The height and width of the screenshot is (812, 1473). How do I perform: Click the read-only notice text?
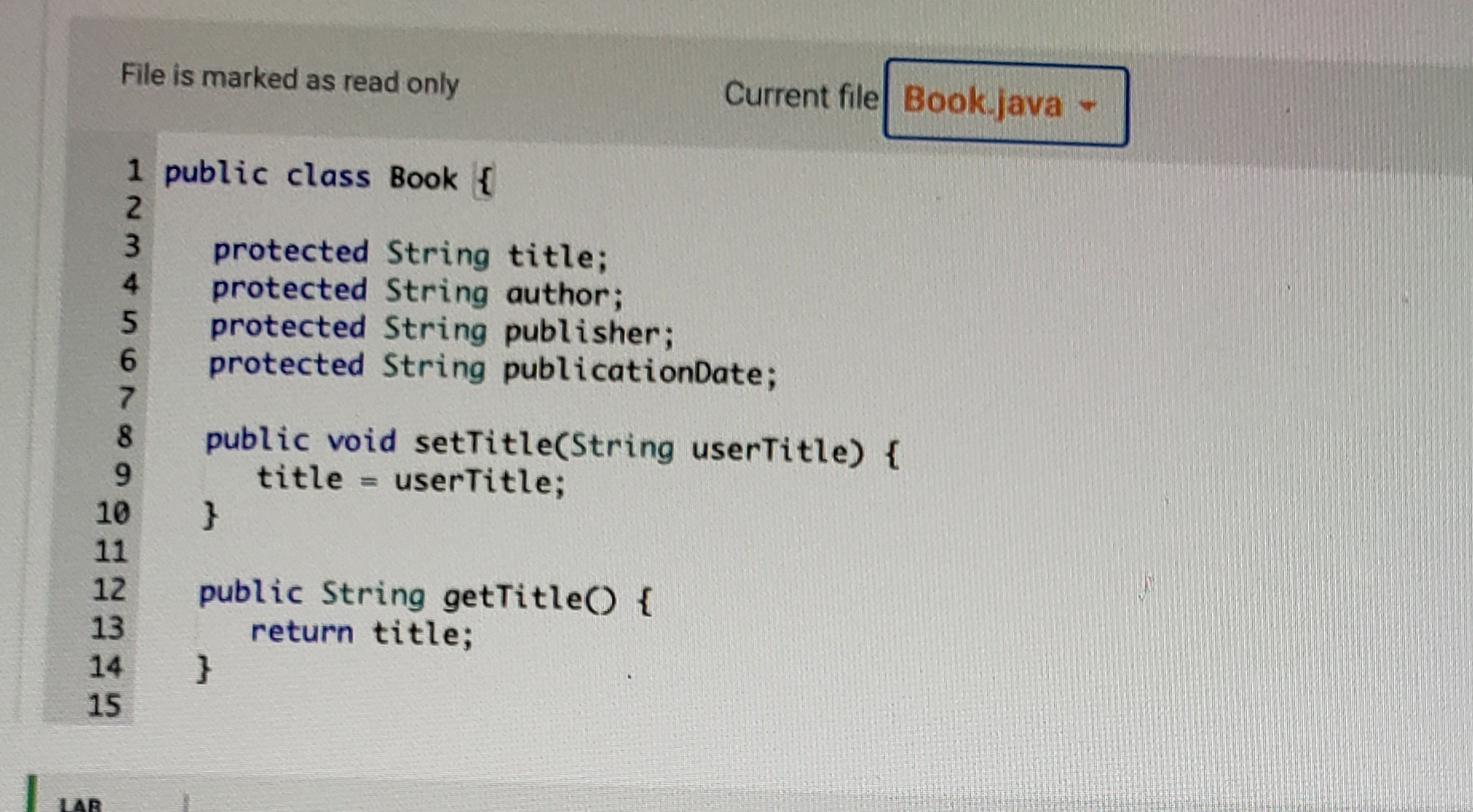[289, 80]
